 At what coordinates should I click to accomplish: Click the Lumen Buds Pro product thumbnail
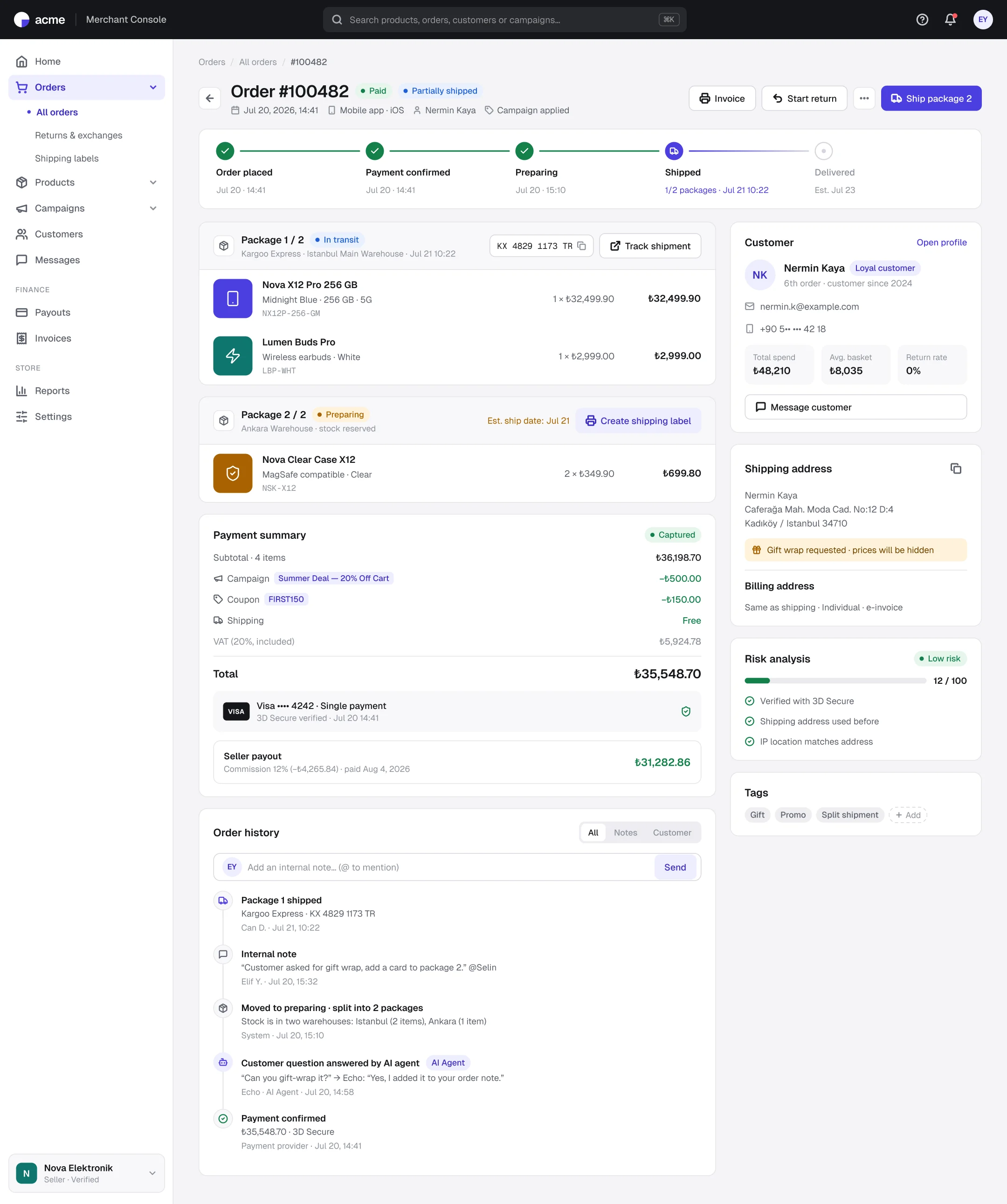233,356
